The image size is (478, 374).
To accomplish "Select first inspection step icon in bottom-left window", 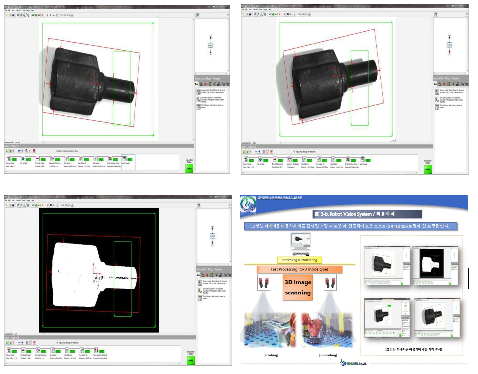I will point(9,350).
